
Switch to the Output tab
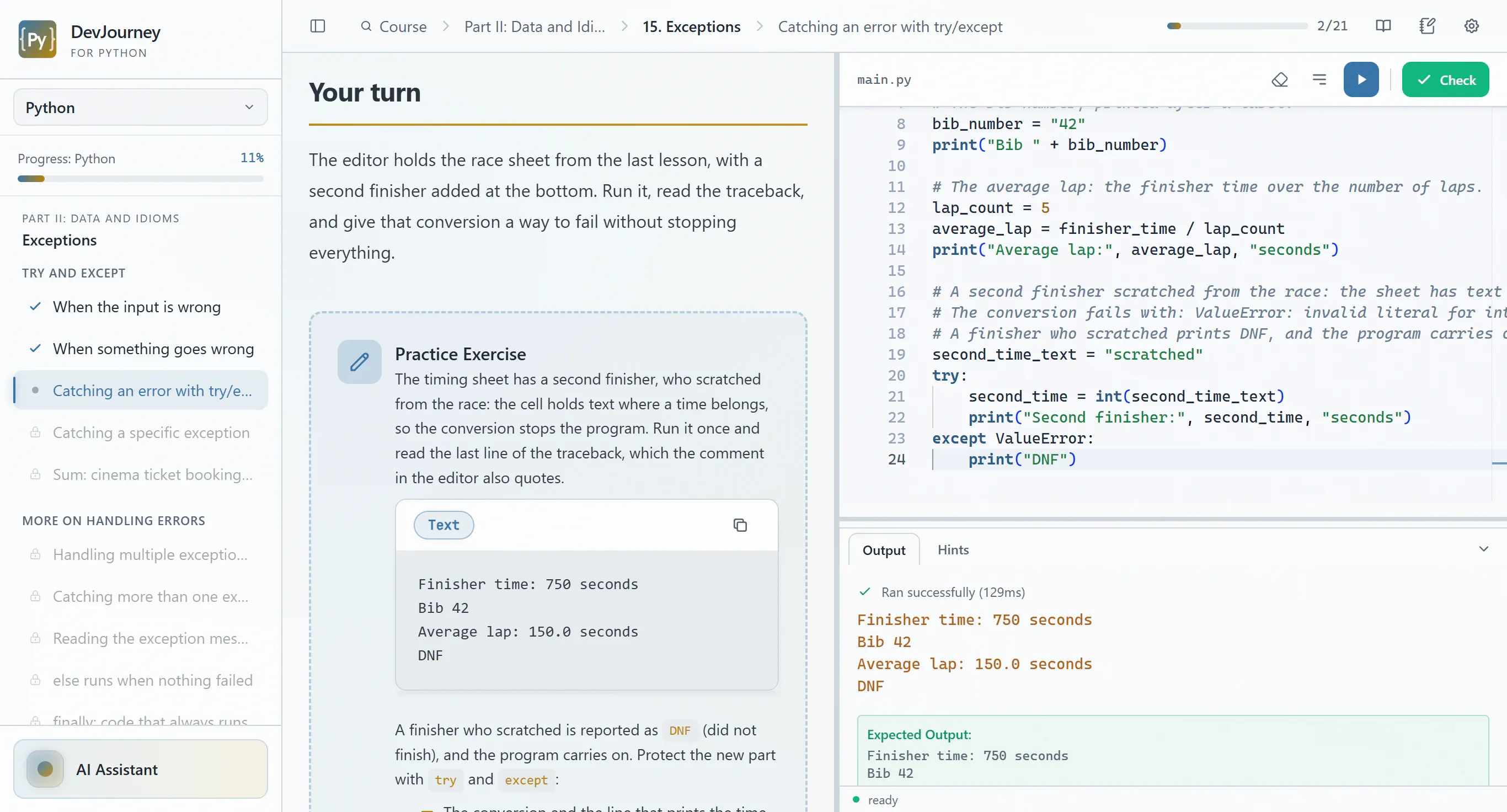click(x=883, y=550)
